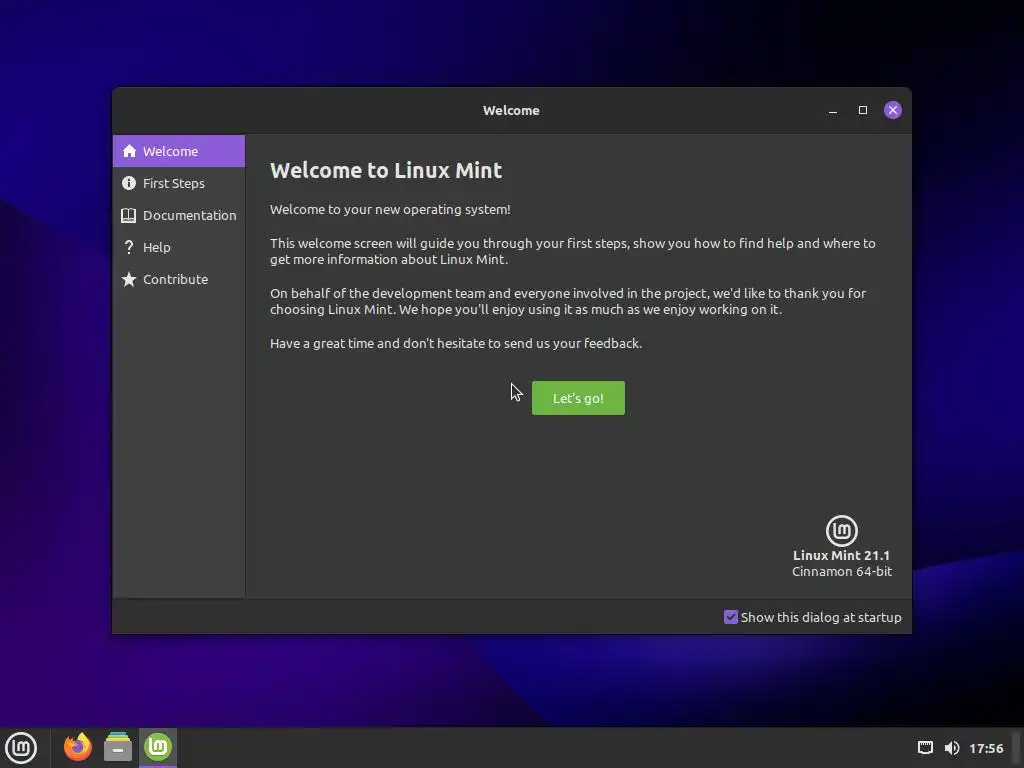
Task: Click the Linux Mint 21.1 version text
Action: coord(841,555)
